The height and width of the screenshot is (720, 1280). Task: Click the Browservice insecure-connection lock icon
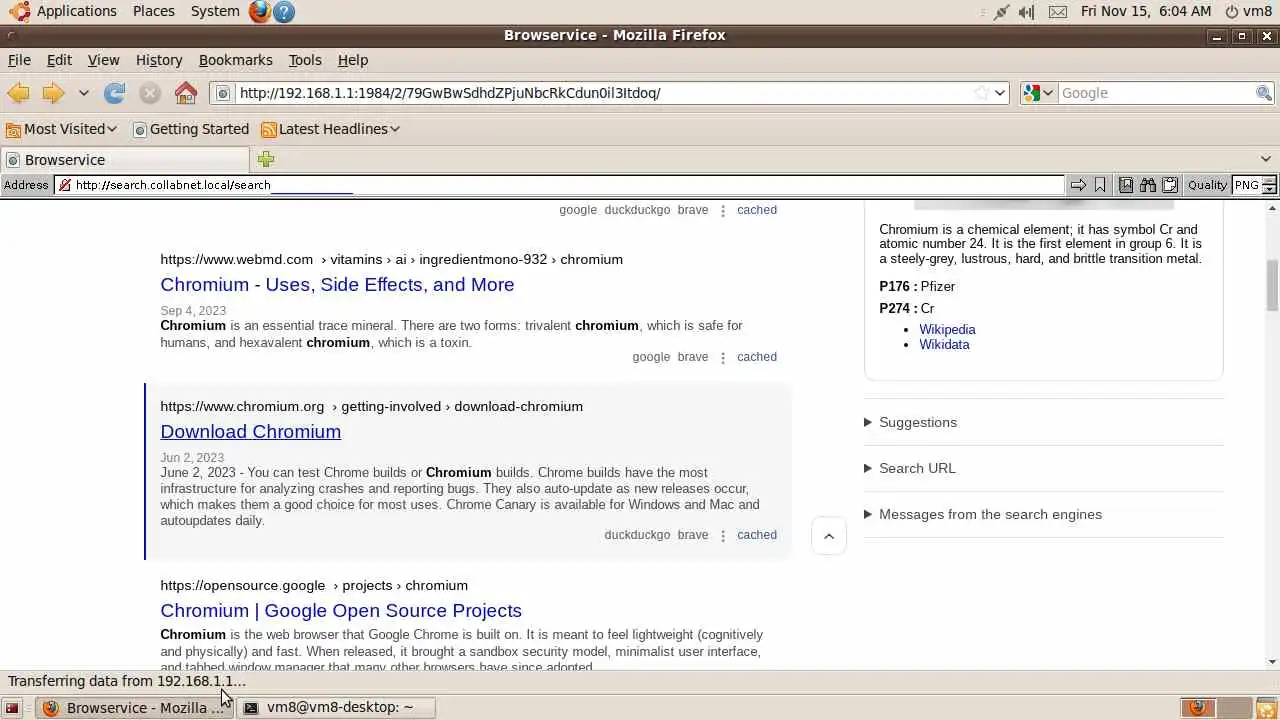point(64,185)
